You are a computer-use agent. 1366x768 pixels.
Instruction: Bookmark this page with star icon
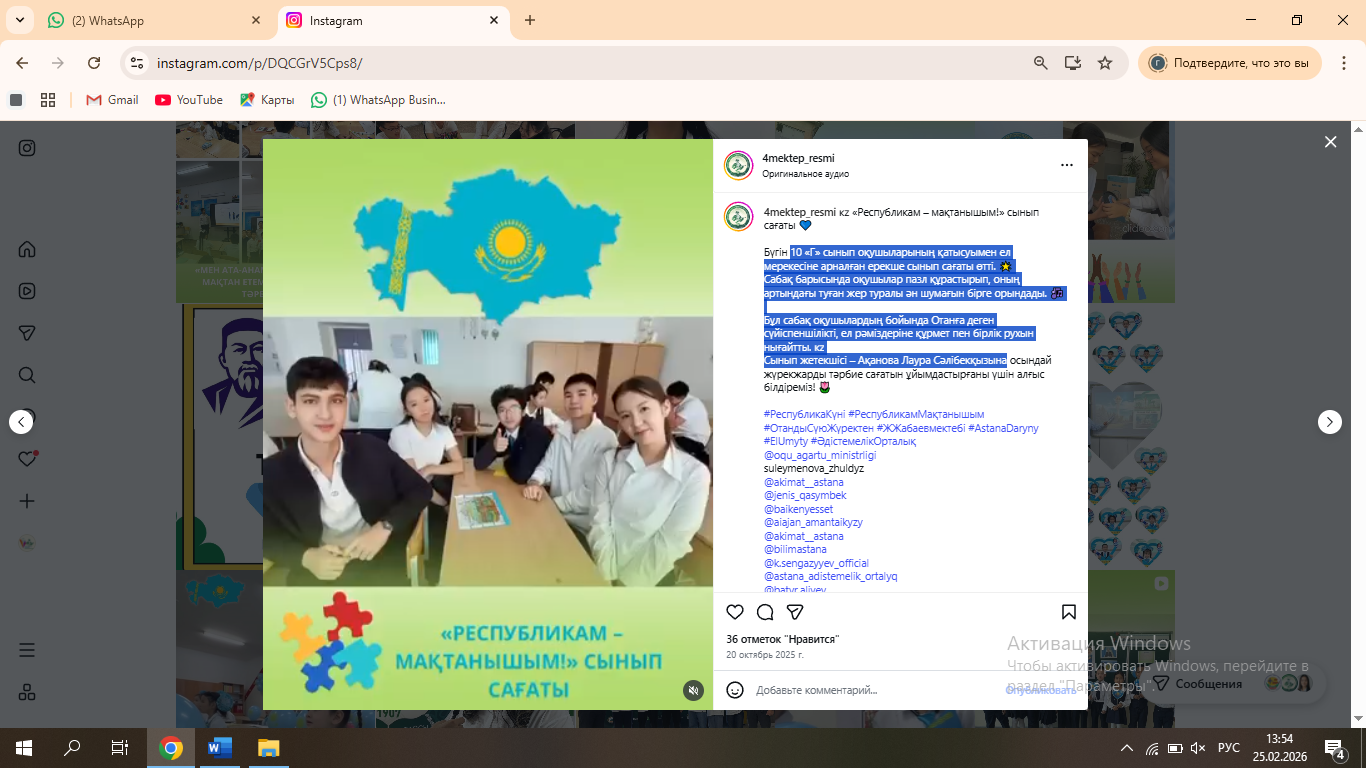click(1105, 63)
